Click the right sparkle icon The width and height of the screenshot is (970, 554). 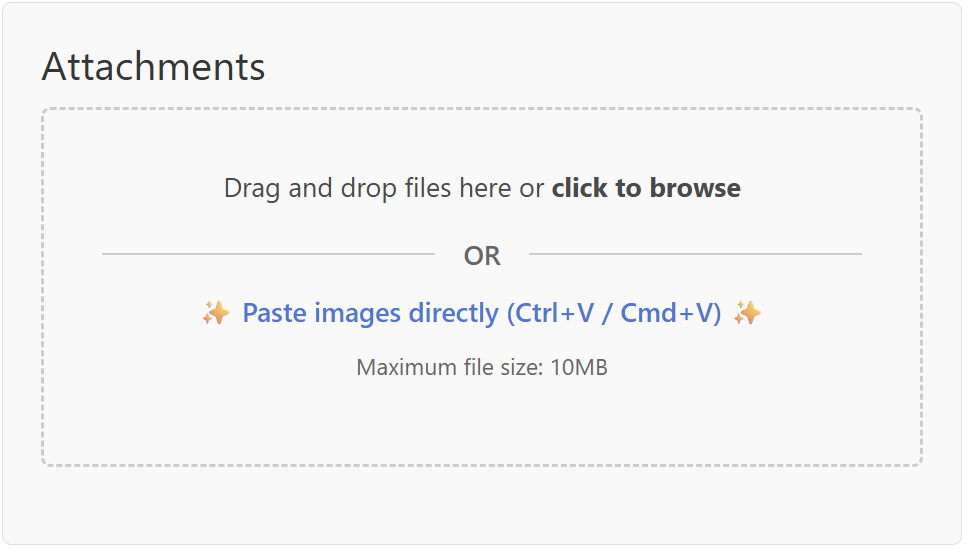tap(747, 314)
